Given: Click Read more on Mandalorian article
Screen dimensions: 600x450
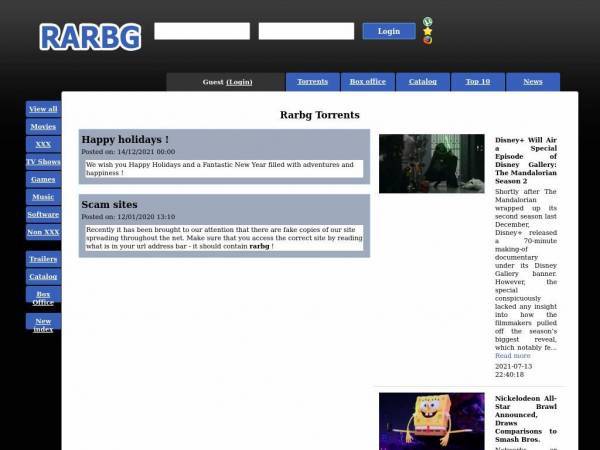Looking at the screenshot, I should (513, 356).
